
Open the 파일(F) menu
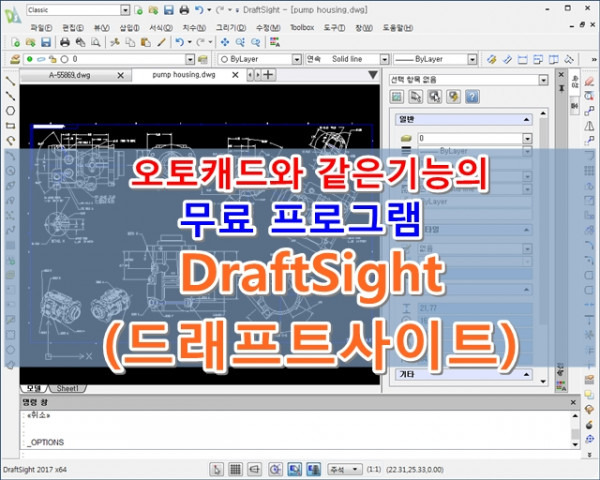point(41,28)
